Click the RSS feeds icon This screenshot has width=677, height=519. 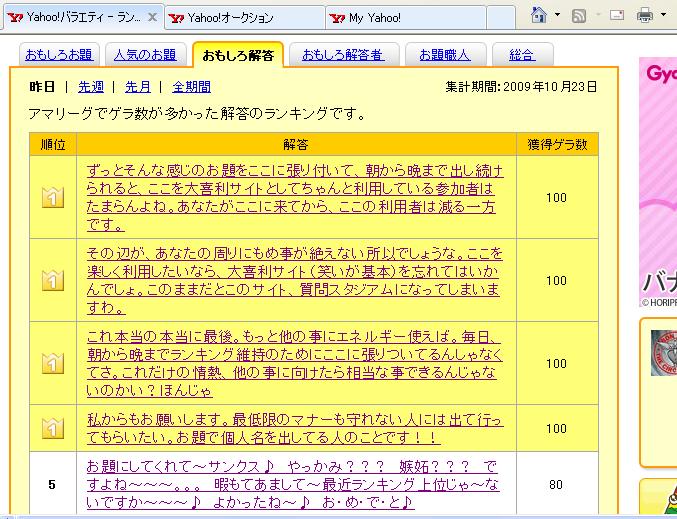pyautogui.click(x=579, y=16)
